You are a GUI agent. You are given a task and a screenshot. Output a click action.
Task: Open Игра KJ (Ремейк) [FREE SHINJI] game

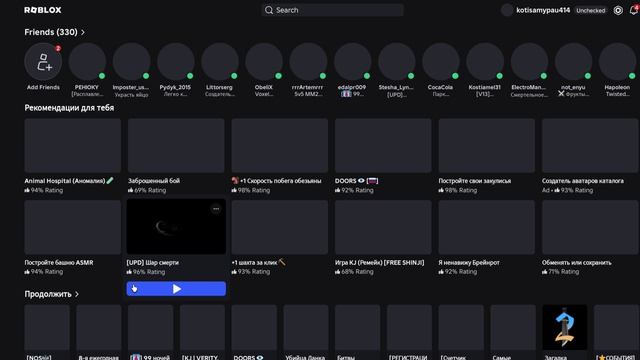click(x=383, y=227)
